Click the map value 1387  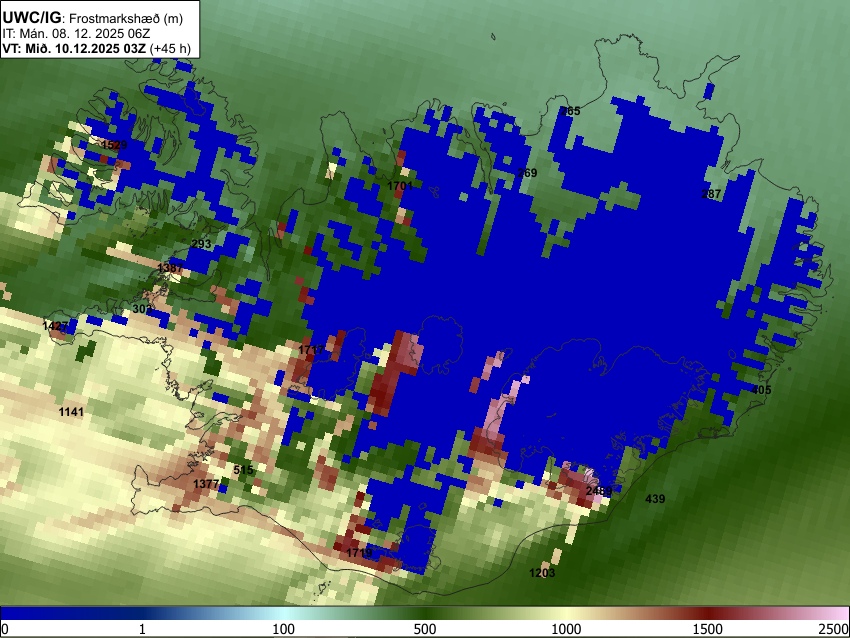point(170,268)
